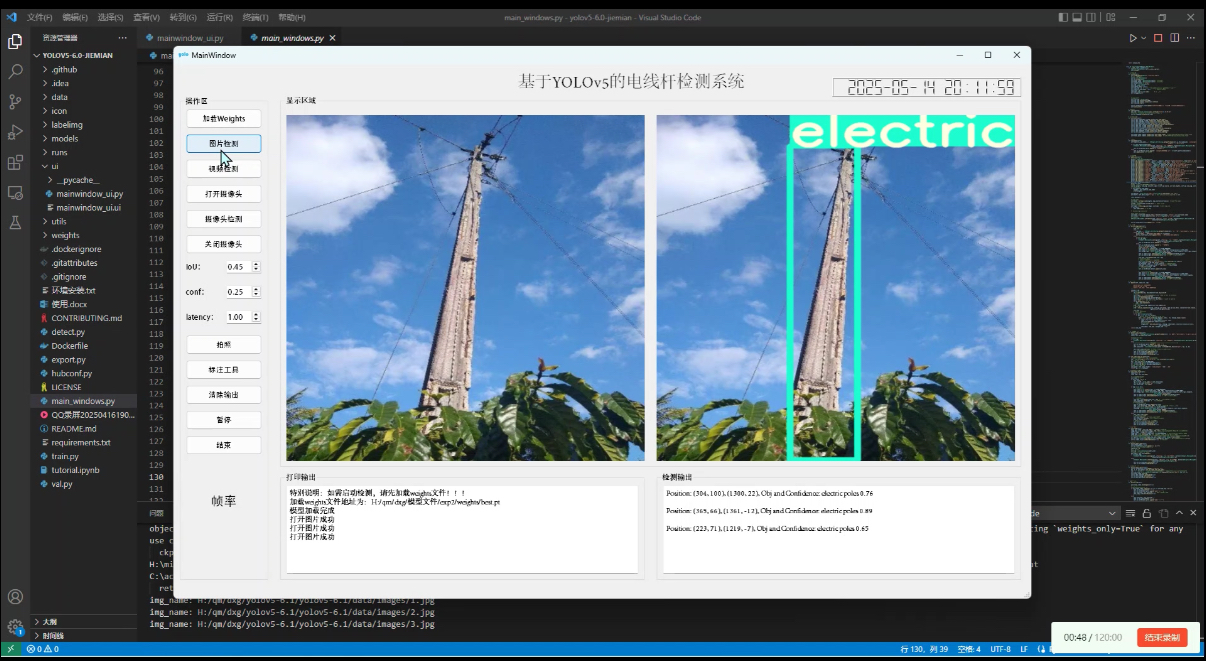Image resolution: width=1206 pixels, height=661 pixels.
Task: Switch to the mainwindow_ui.py editor tab
Action: [190, 38]
